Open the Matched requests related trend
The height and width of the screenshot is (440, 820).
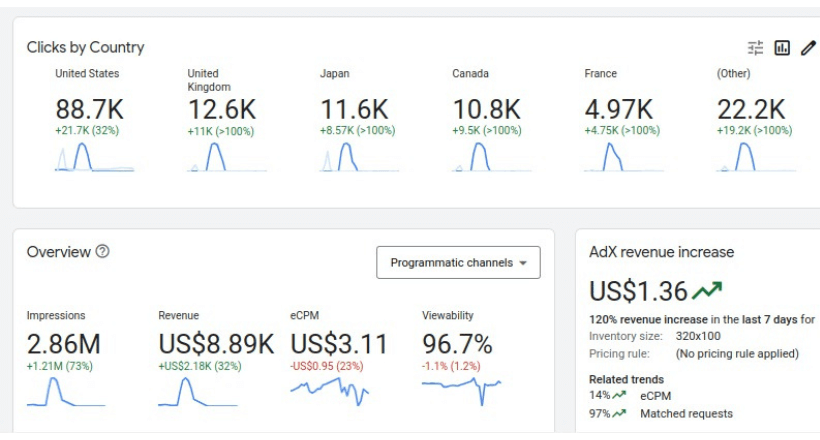click(x=686, y=413)
